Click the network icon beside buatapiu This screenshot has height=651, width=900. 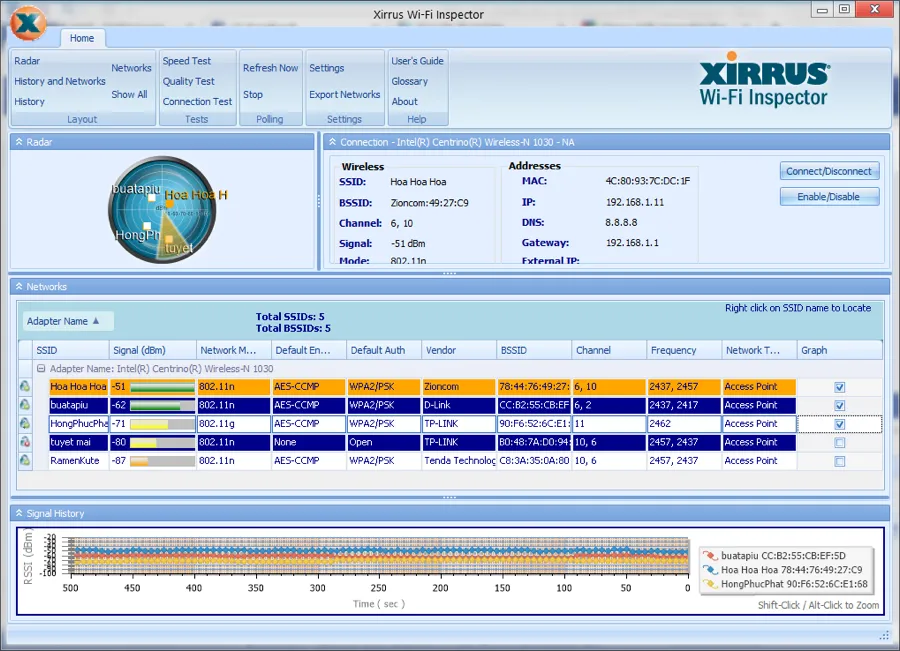point(24,405)
